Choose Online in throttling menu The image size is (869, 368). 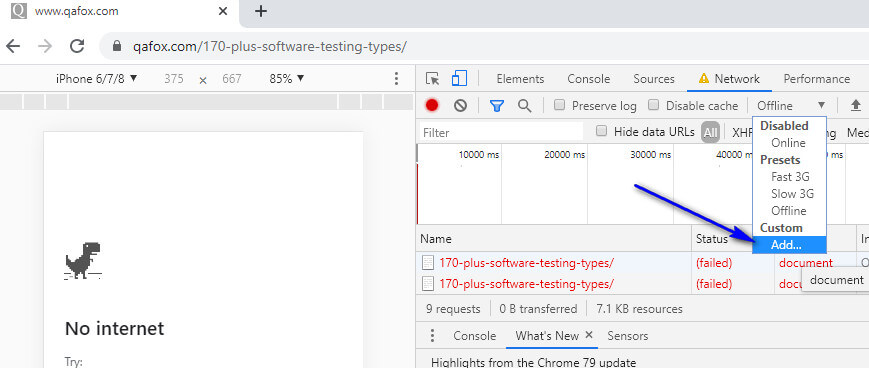point(789,143)
